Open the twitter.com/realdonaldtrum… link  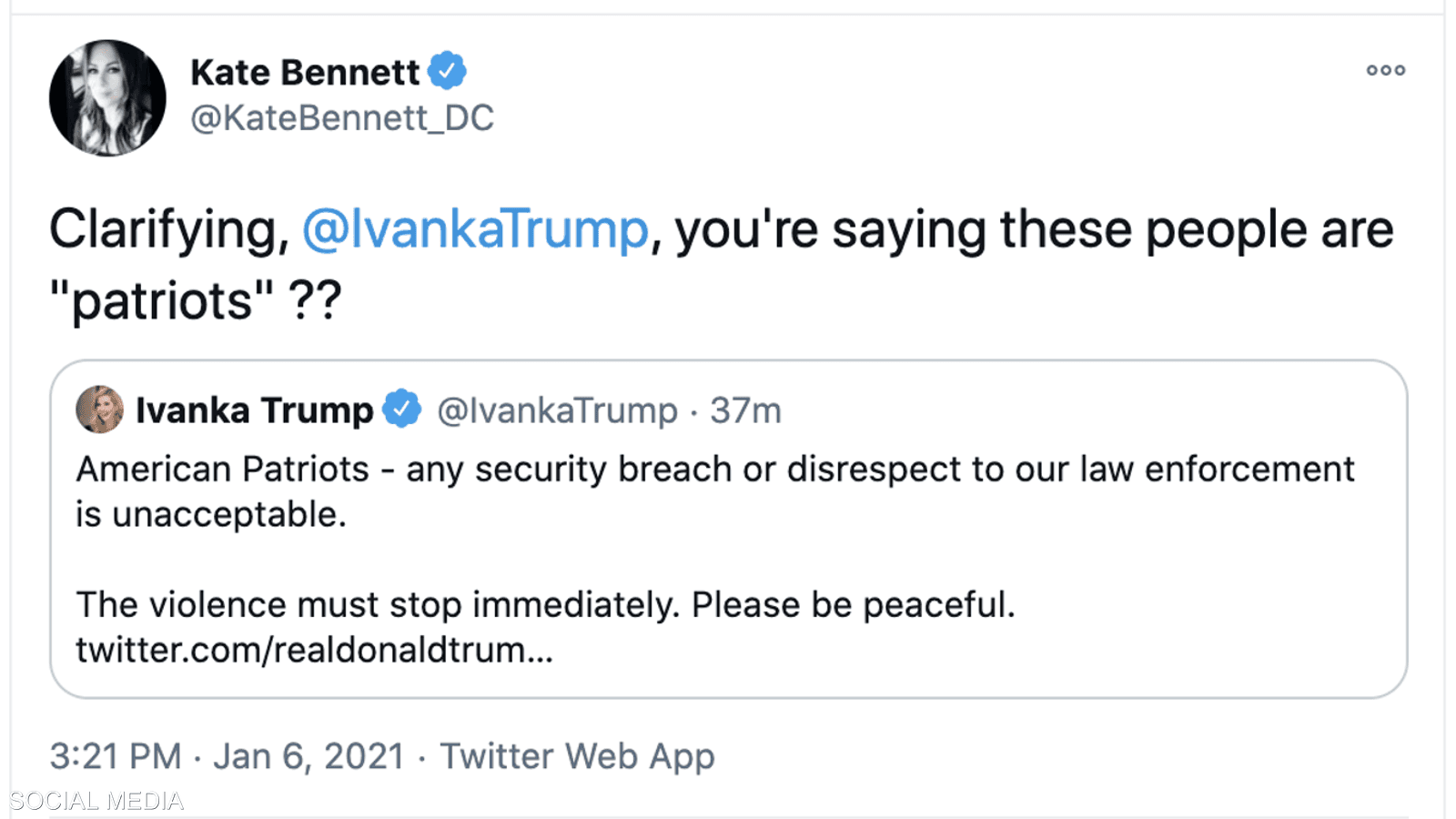314,650
